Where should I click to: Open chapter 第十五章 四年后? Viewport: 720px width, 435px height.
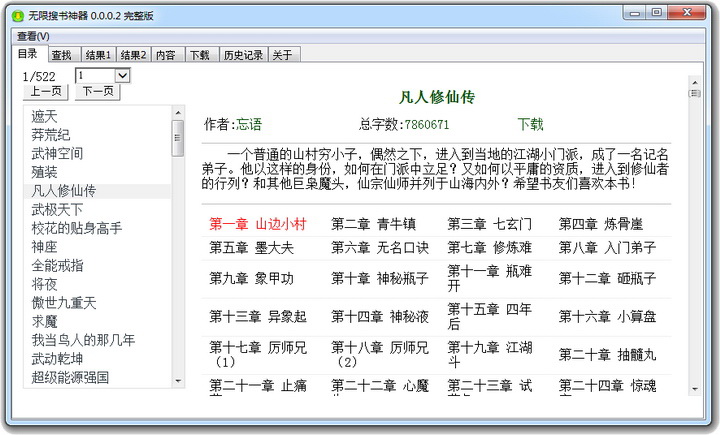(x=489, y=316)
